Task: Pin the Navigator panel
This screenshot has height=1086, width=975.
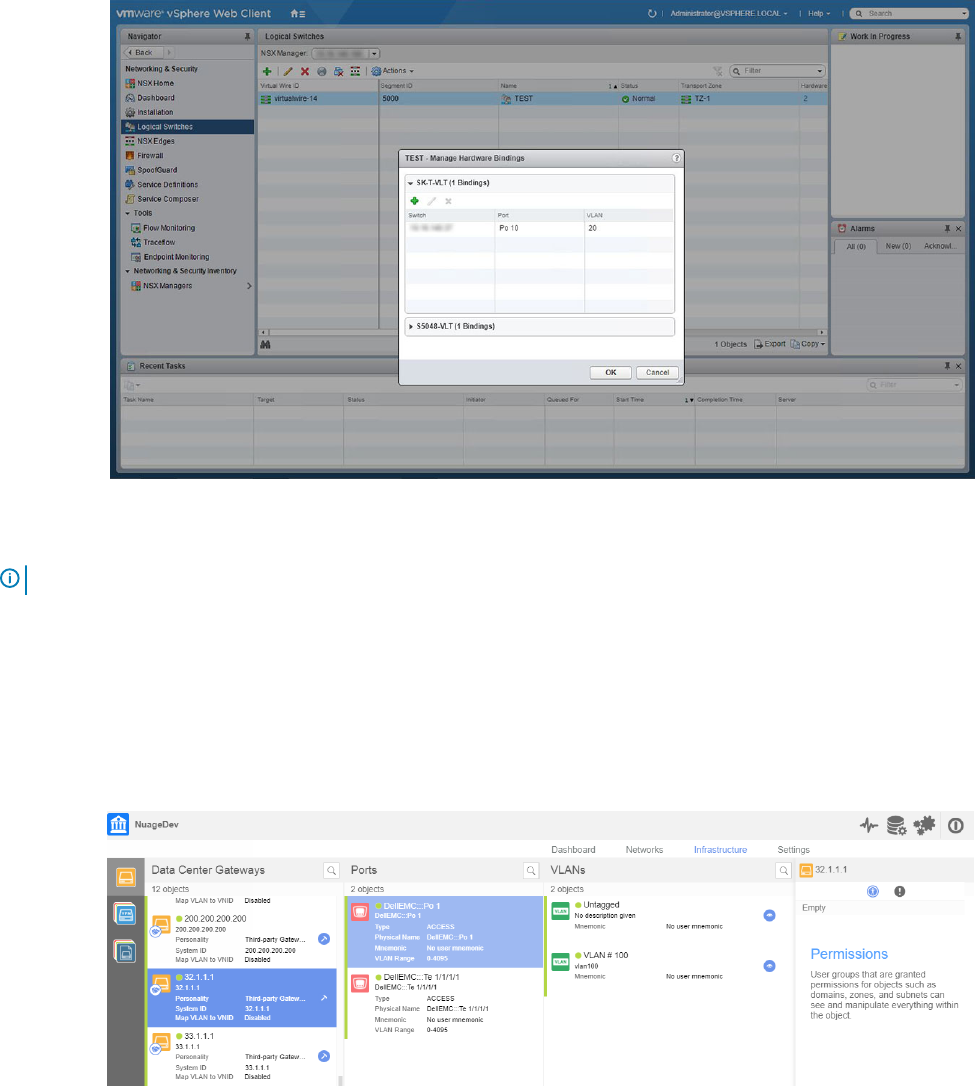Action: (247, 37)
